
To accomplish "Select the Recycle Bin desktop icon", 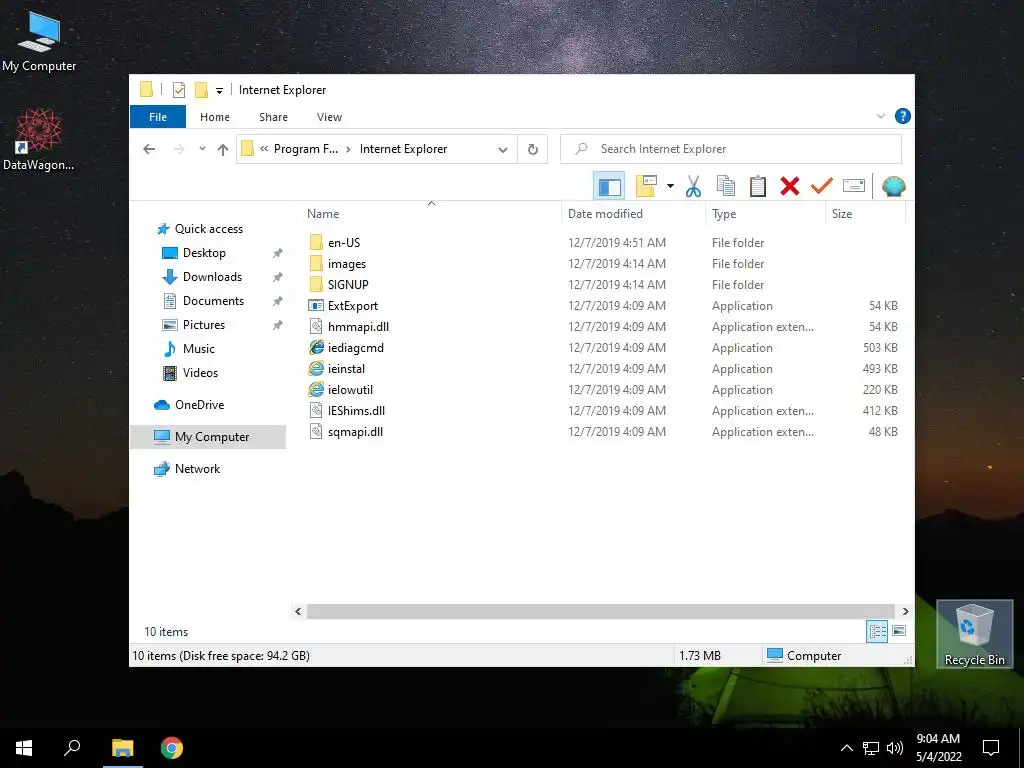I will (x=974, y=634).
